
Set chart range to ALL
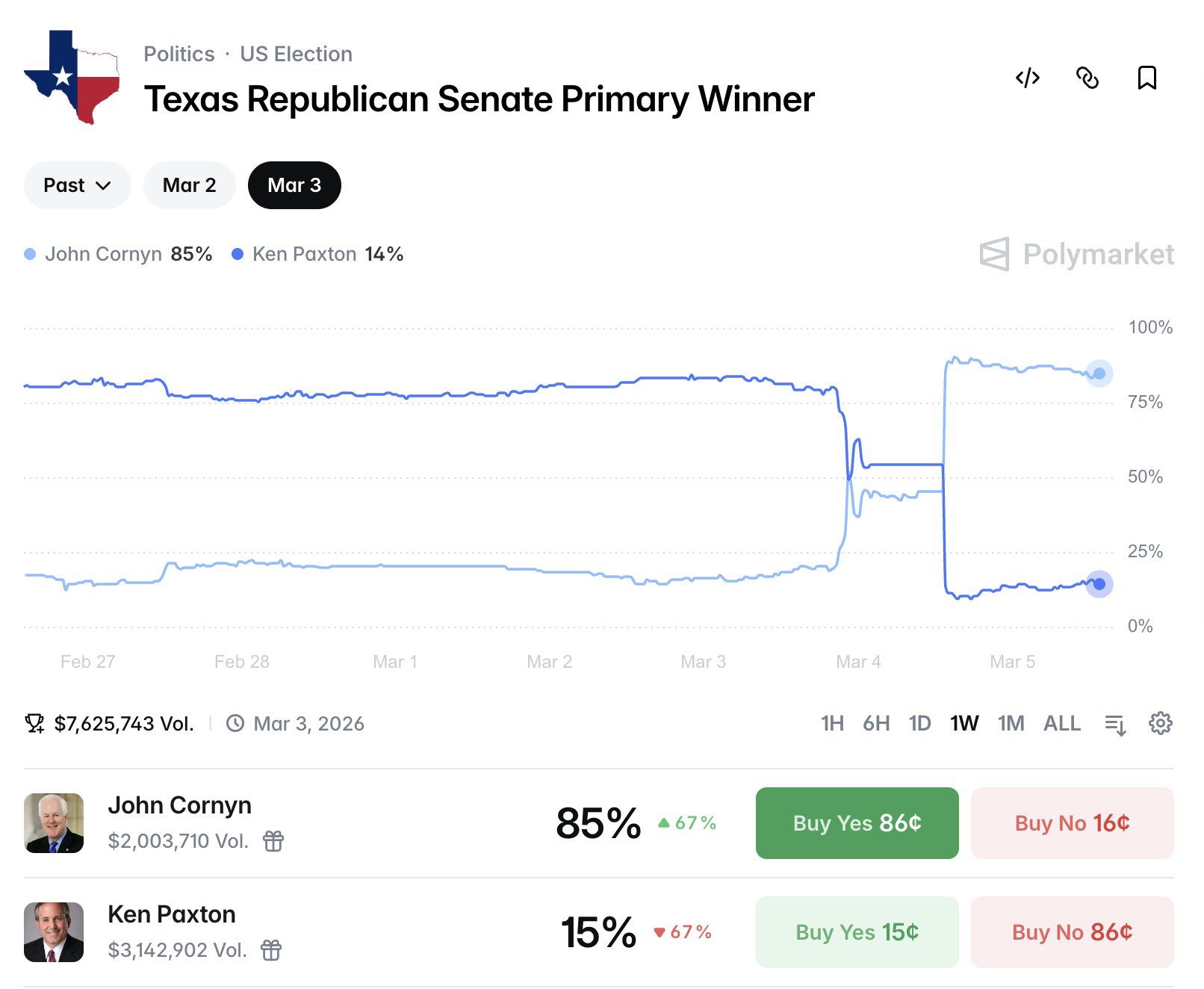tap(1061, 723)
